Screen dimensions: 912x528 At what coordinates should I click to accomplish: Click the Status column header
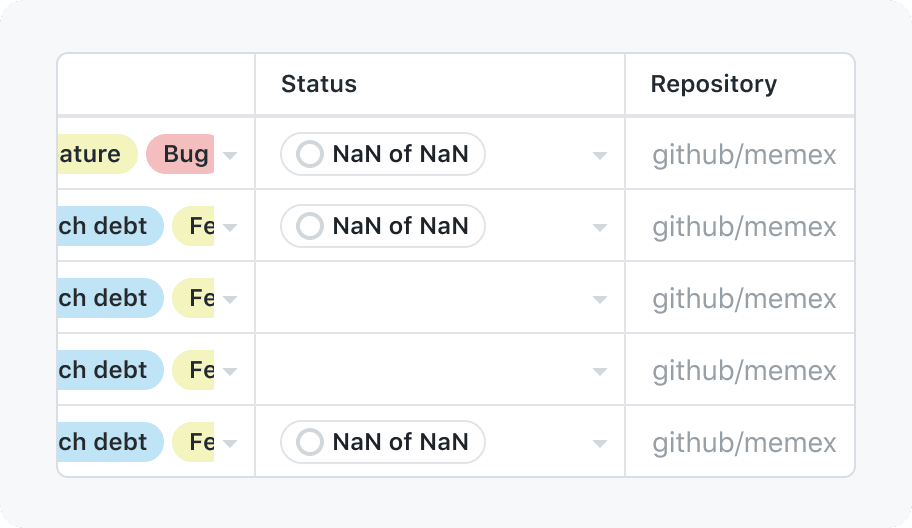(x=319, y=84)
